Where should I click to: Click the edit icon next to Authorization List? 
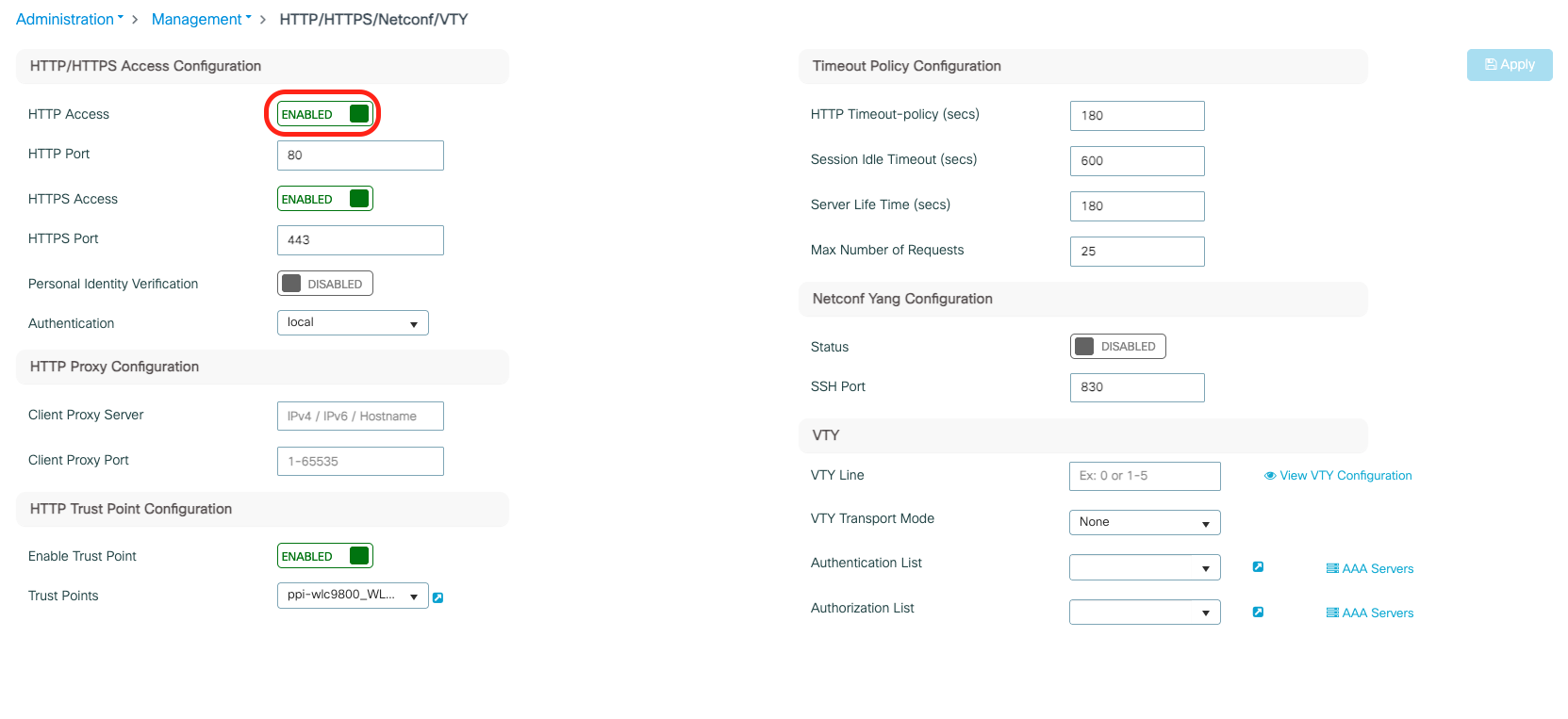[1258, 613]
